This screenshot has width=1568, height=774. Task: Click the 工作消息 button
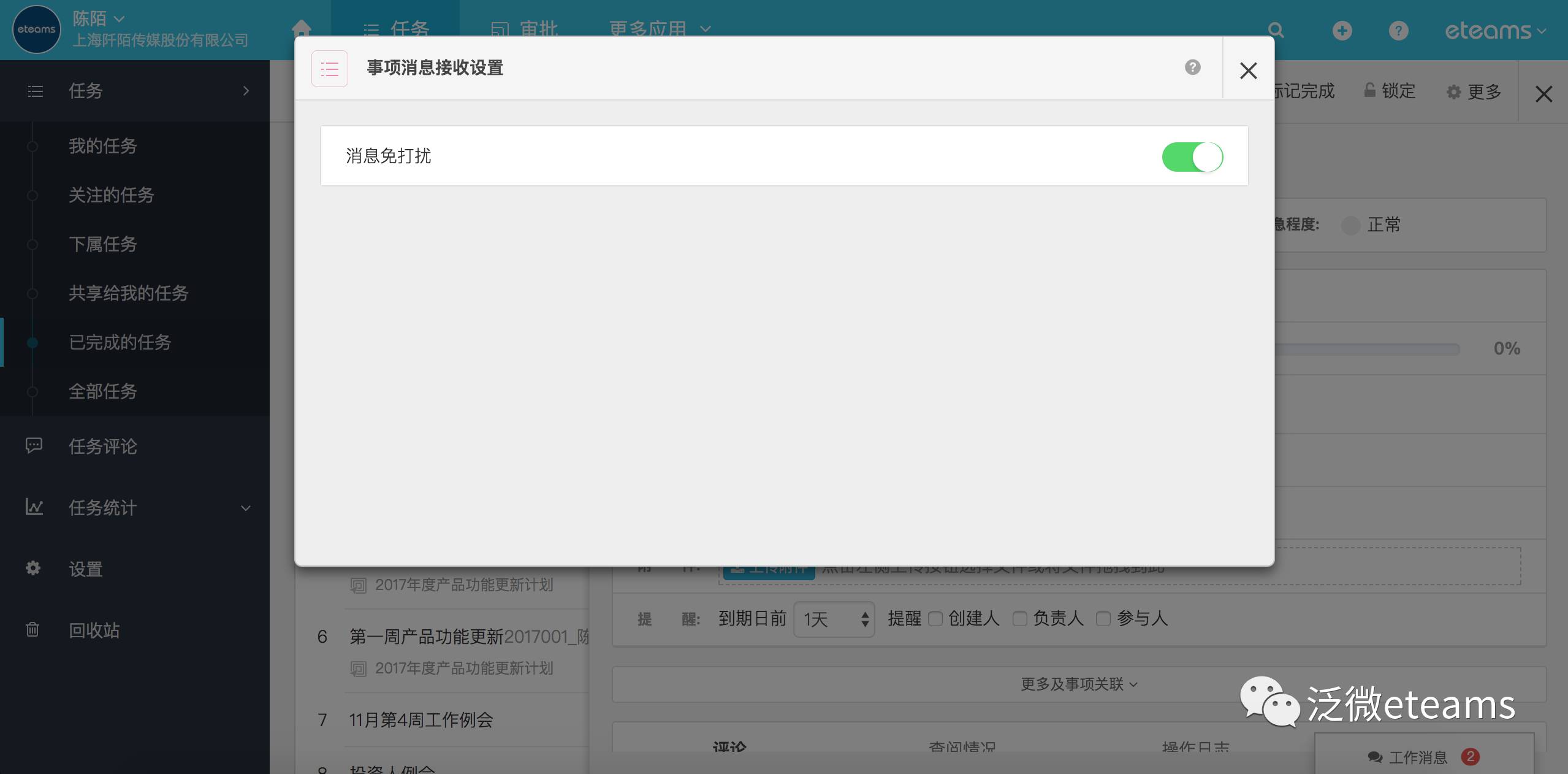[1417, 757]
